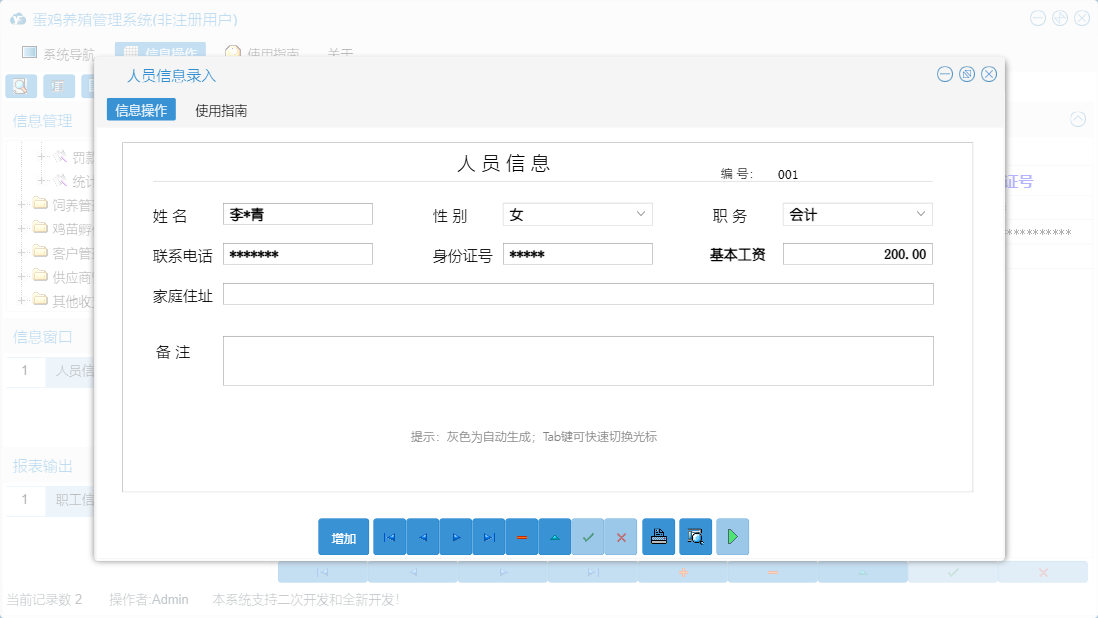
Task: Go to previous record using the left arrow icon
Action: tap(422, 537)
